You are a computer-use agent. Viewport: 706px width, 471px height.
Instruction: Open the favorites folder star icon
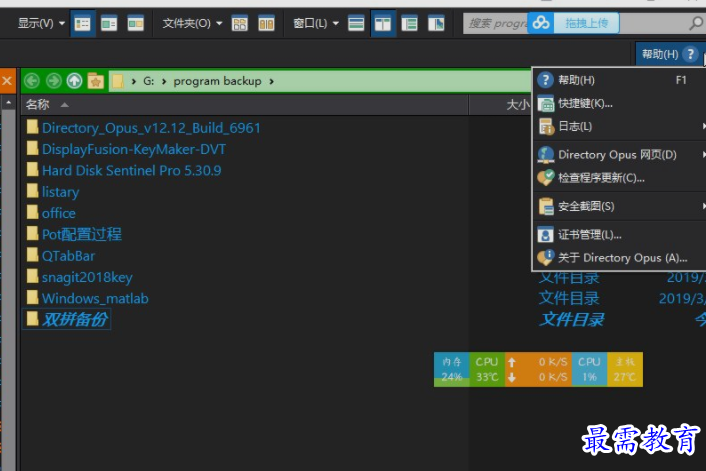[x=95, y=81]
